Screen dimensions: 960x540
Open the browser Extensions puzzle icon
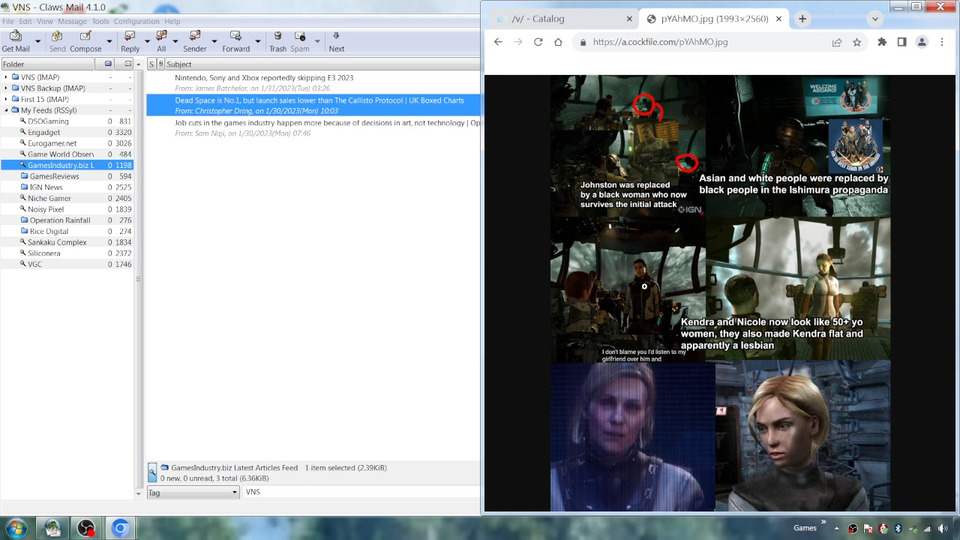[x=882, y=42]
